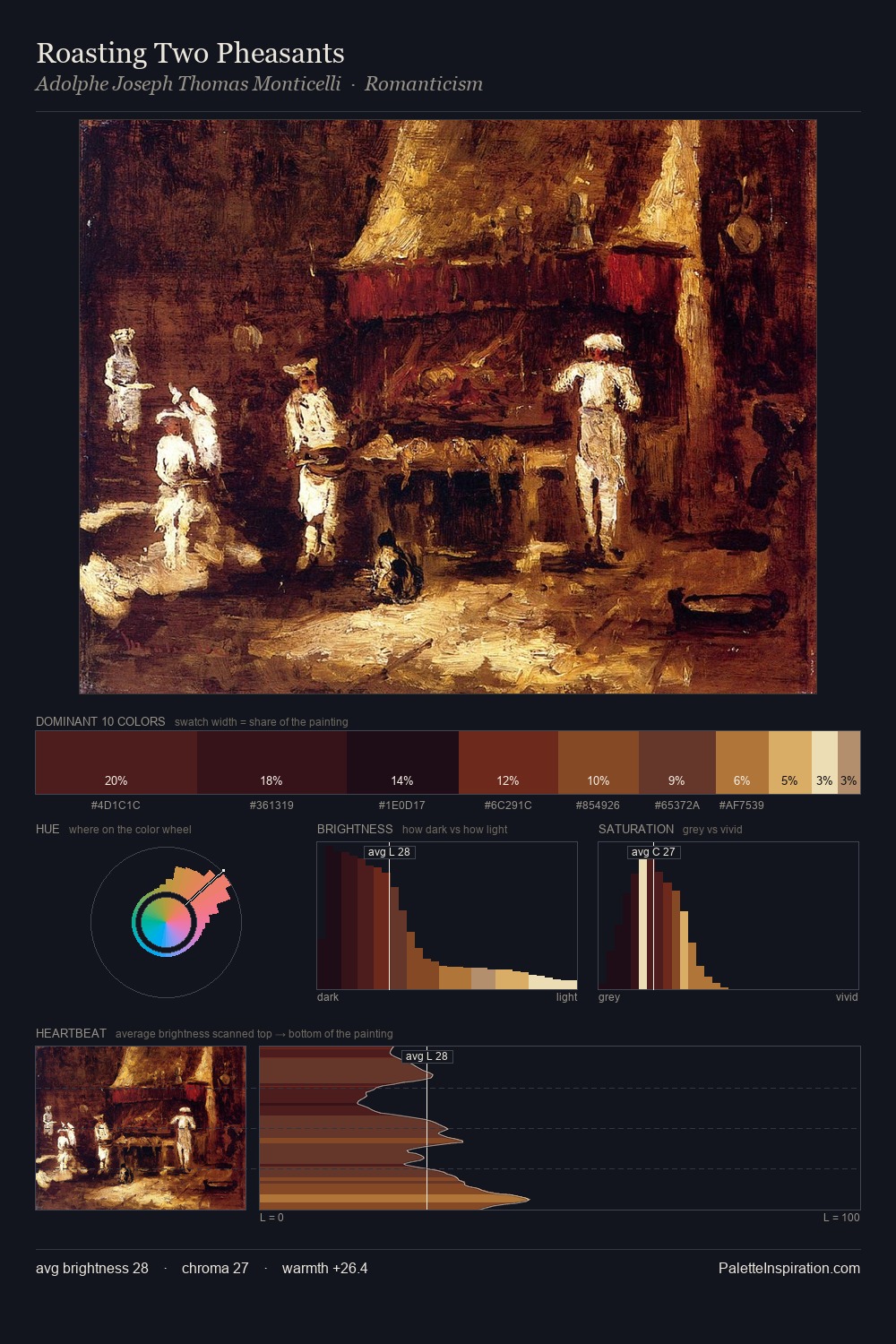
Task: Click 'how dark vs how light' caption
Action: click(x=454, y=829)
